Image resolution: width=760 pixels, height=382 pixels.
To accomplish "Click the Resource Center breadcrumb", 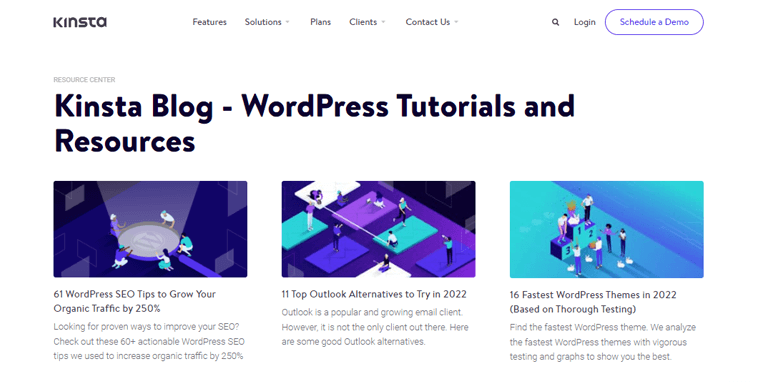I will (x=84, y=80).
